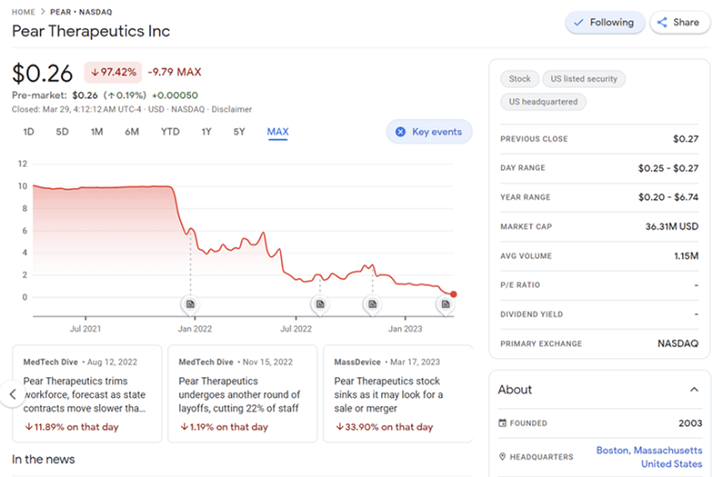Click the HEADQUARTERS label with pin icon

coord(536,457)
